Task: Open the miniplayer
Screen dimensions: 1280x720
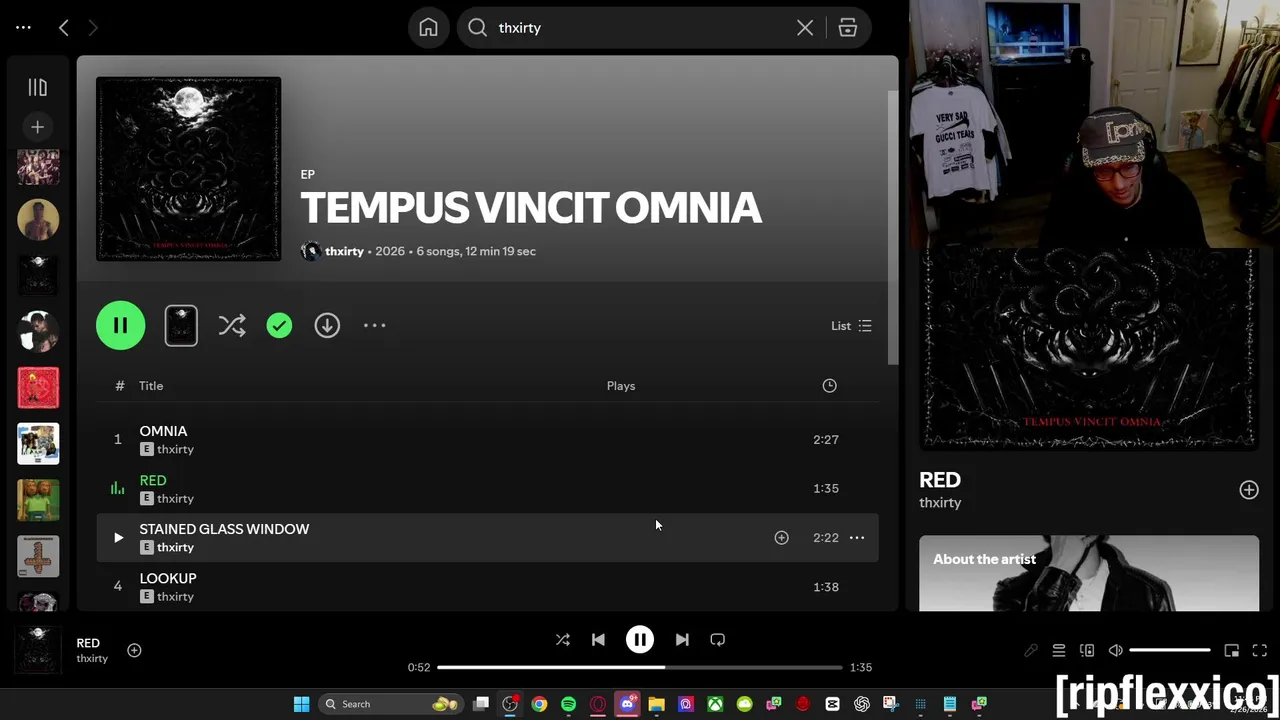Action: pyautogui.click(x=1232, y=651)
